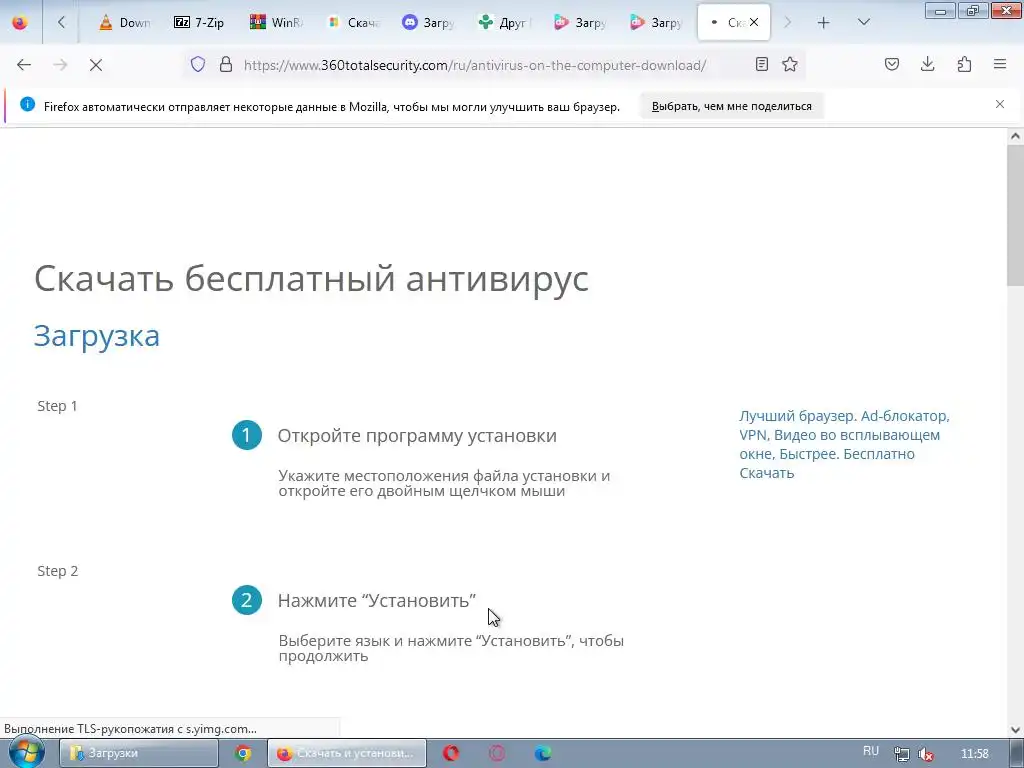Open the Firefox application menu
This screenshot has height=768, width=1024.
point(1000,65)
